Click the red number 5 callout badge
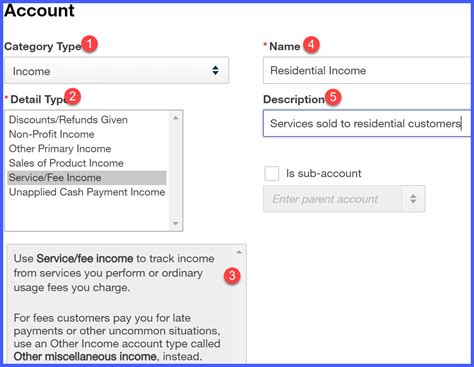Image resolution: width=474 pixels, height=367 pixels. pyautogui.click(x=333, y=97)
